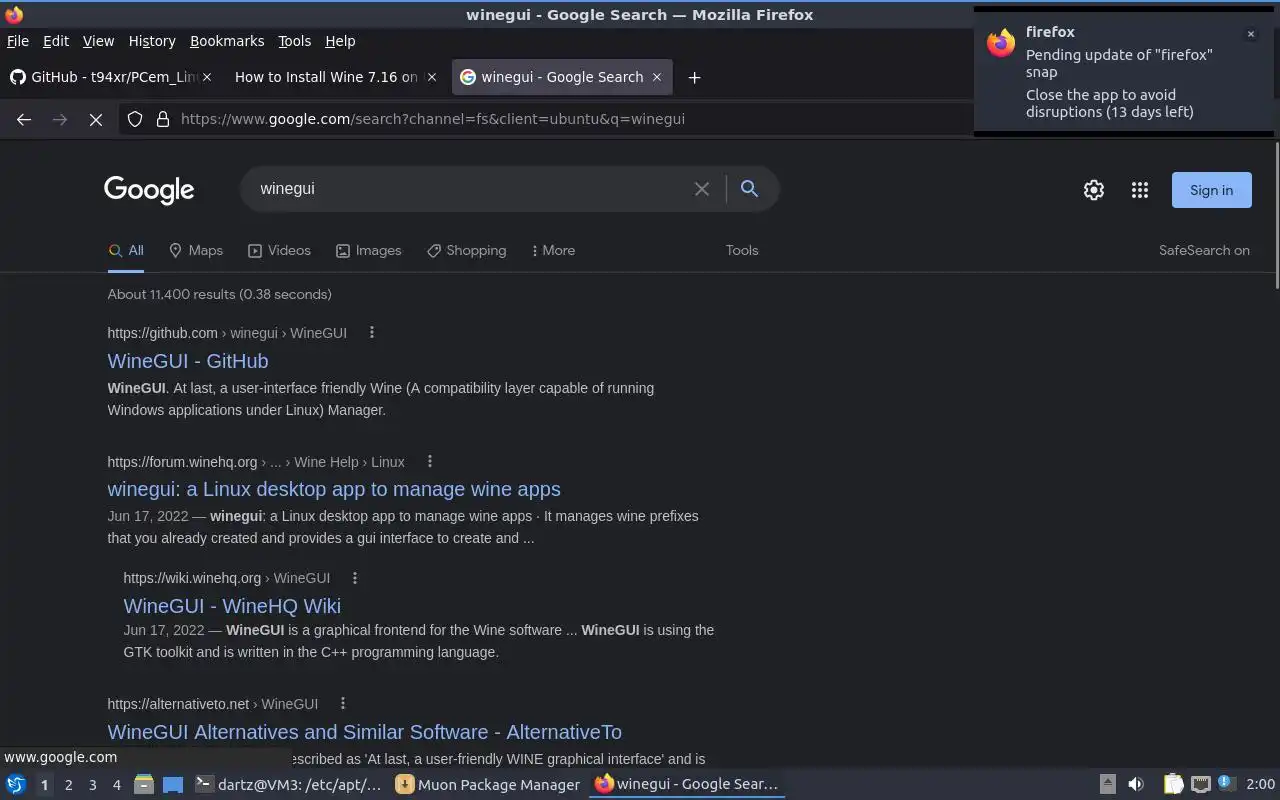This screenshot has width=1280, height=800.
Task: Open the File menu
Action: 18,41
